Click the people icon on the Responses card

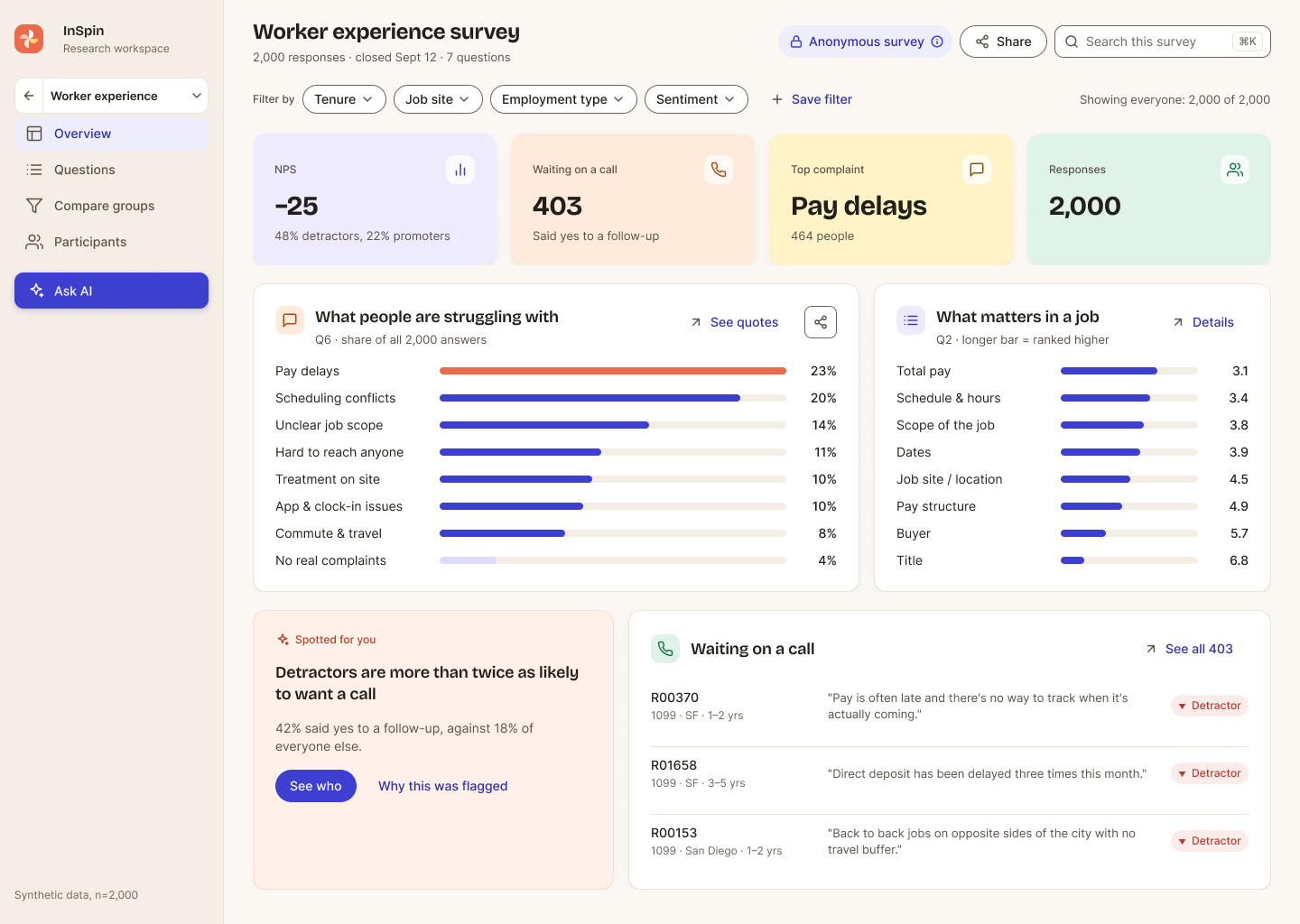[1235, 170]
